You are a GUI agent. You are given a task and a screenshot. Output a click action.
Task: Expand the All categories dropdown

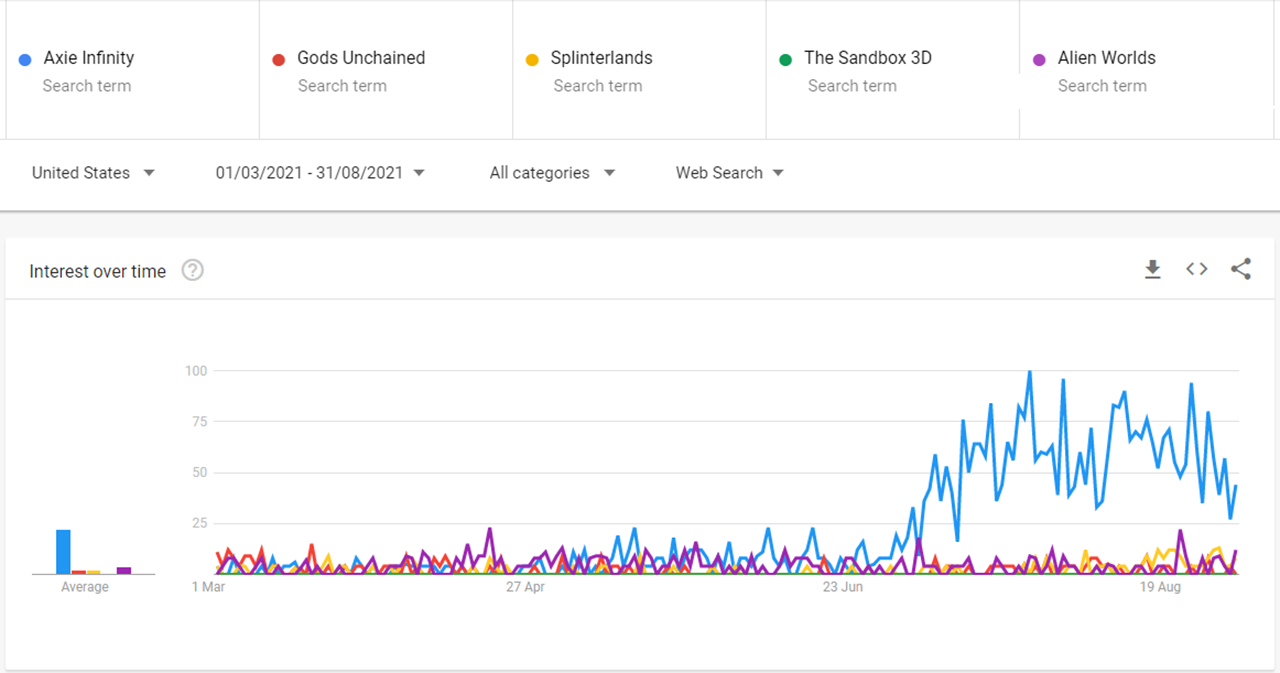(552, 173)
